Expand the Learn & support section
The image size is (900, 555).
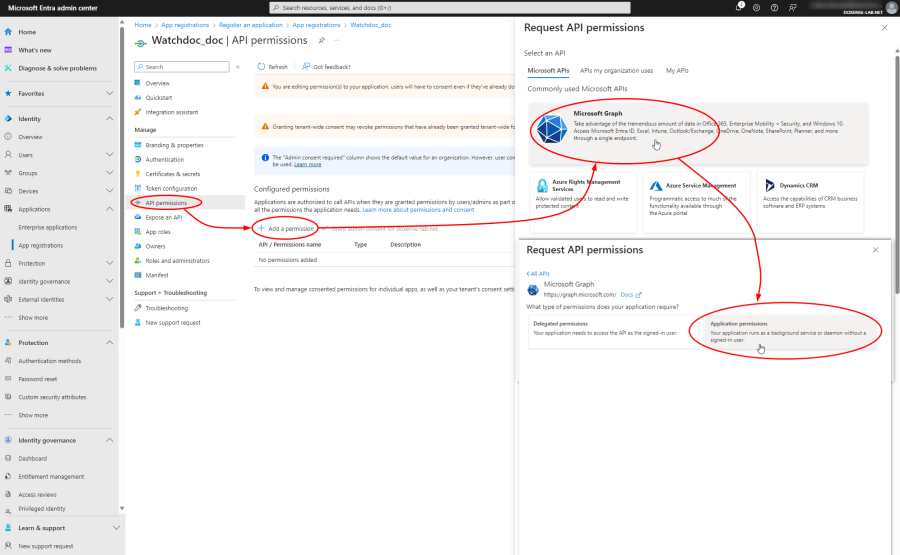113,528
